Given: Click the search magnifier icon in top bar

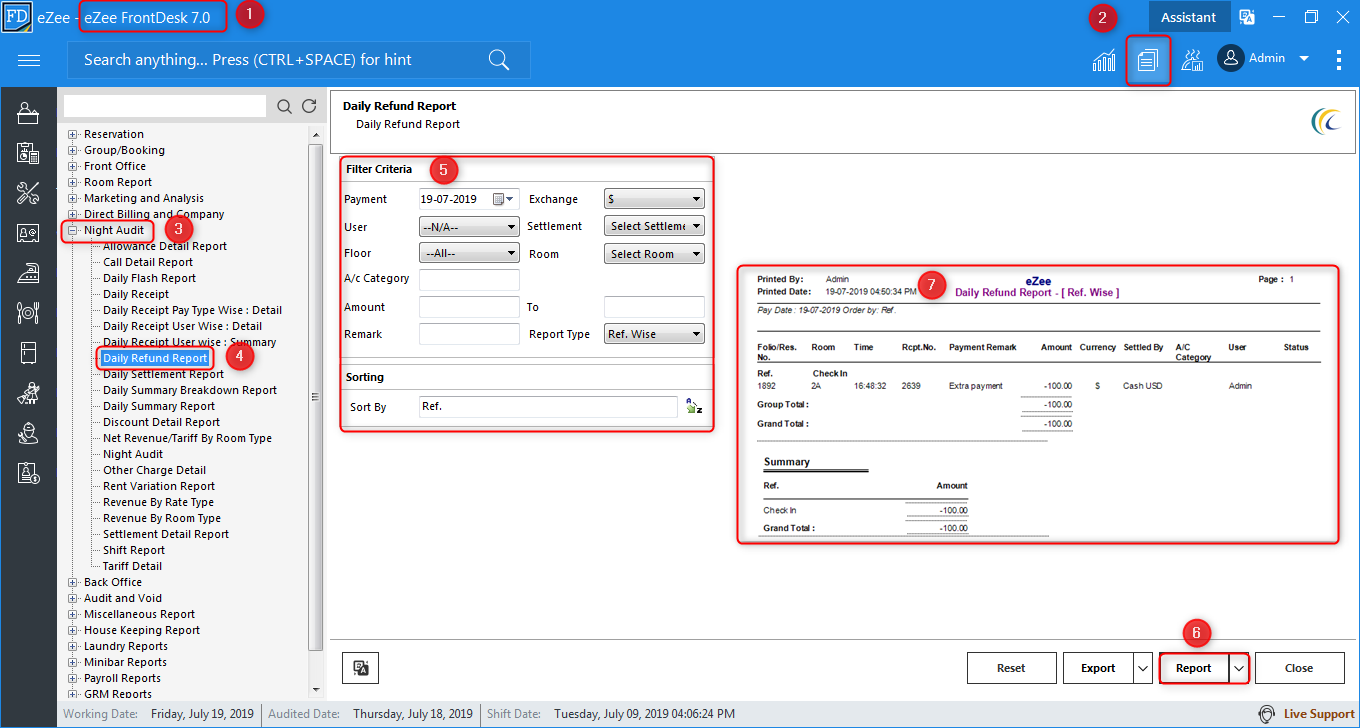Looking at the screenshot, I should click(499, 60).
